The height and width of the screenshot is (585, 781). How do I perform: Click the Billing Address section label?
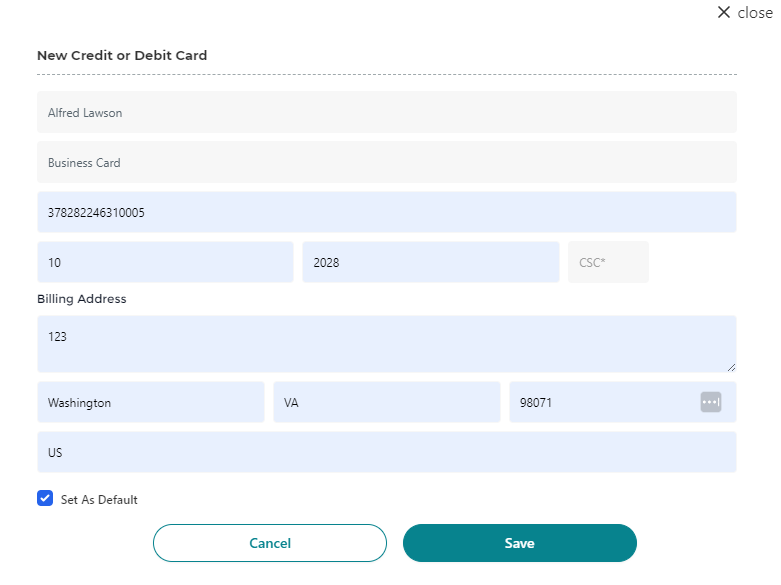coord(82,299)
